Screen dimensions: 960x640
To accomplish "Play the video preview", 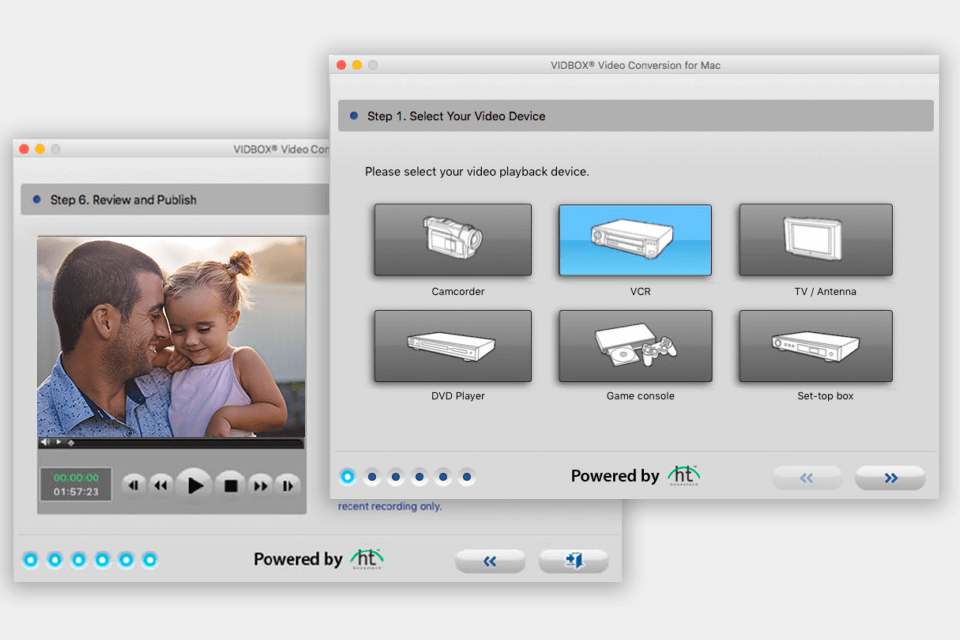I will (x=194, y=485).
